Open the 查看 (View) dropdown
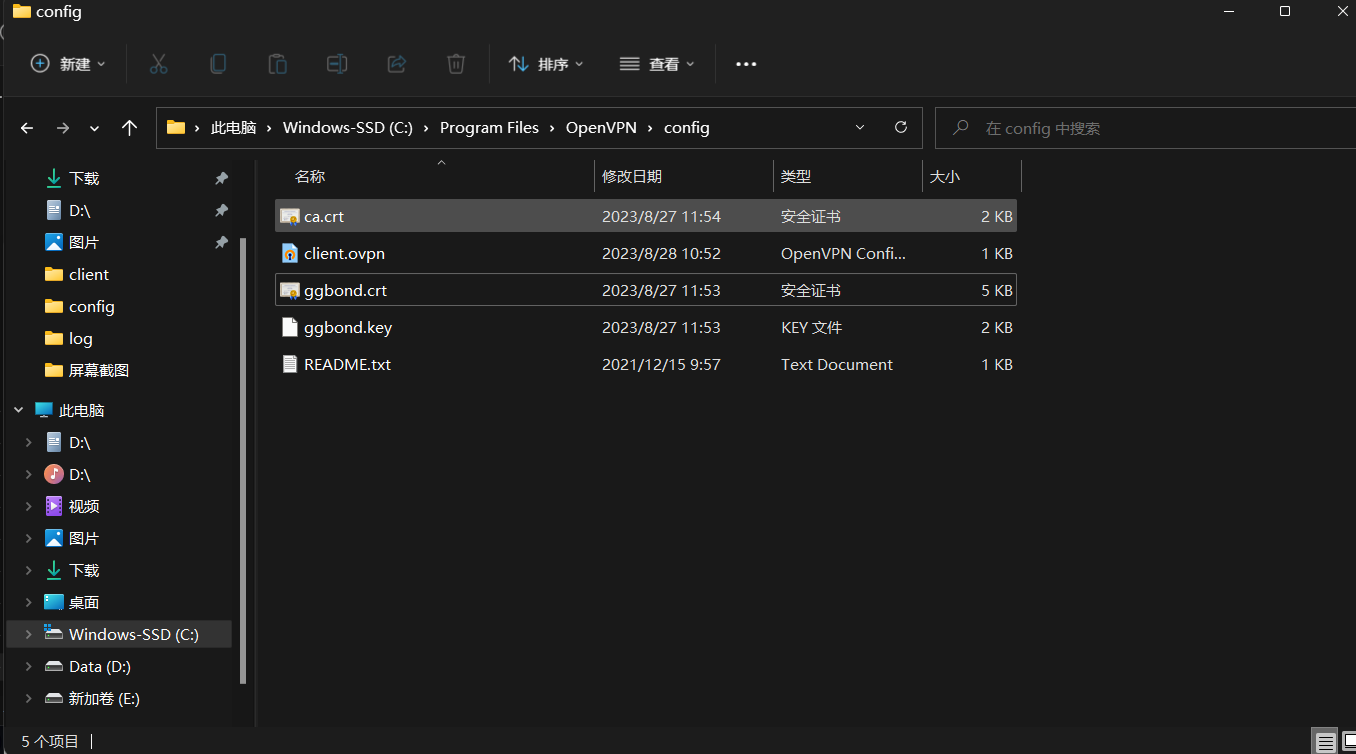 656,64
